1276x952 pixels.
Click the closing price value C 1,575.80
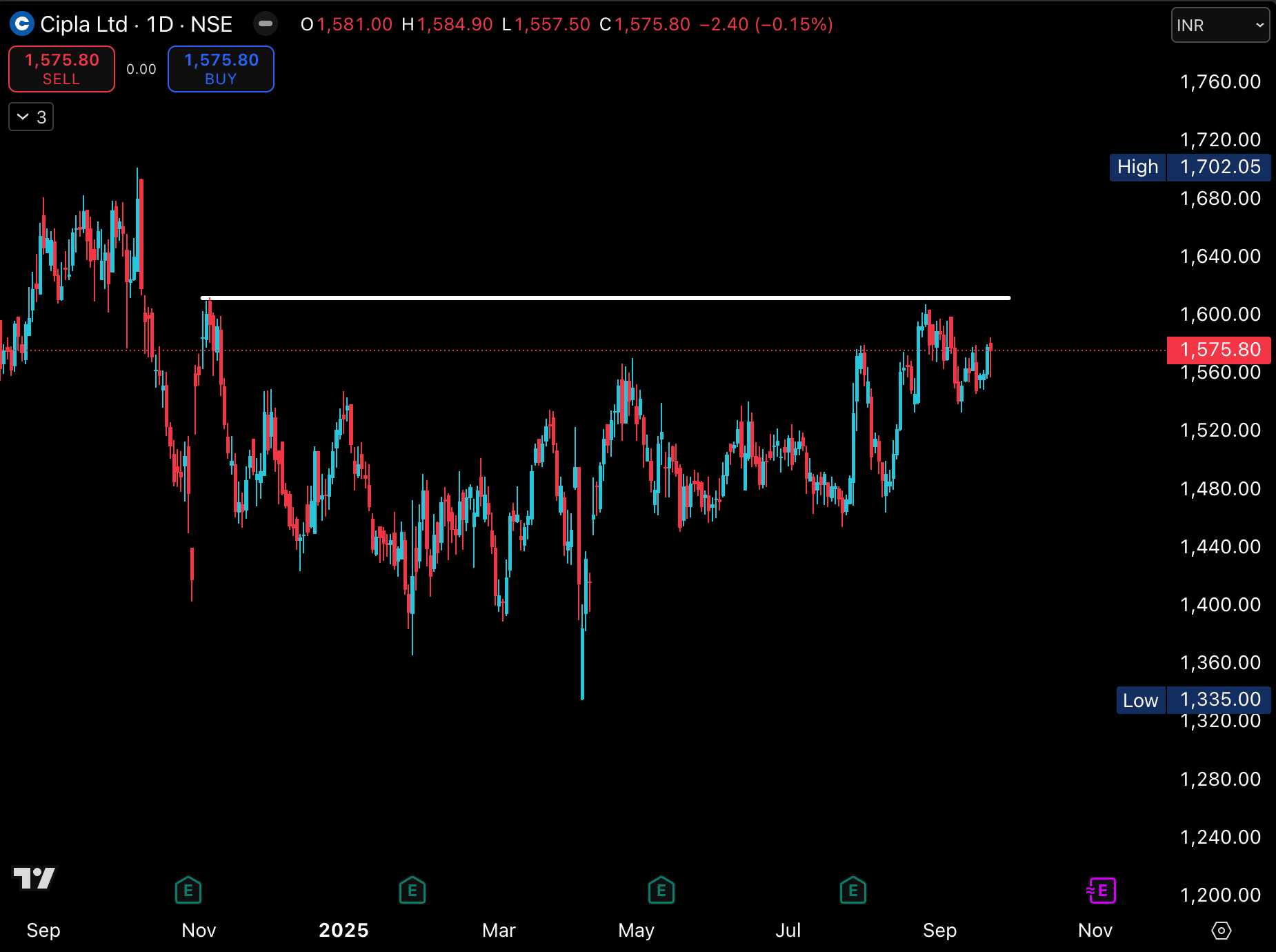click(645, 24)
